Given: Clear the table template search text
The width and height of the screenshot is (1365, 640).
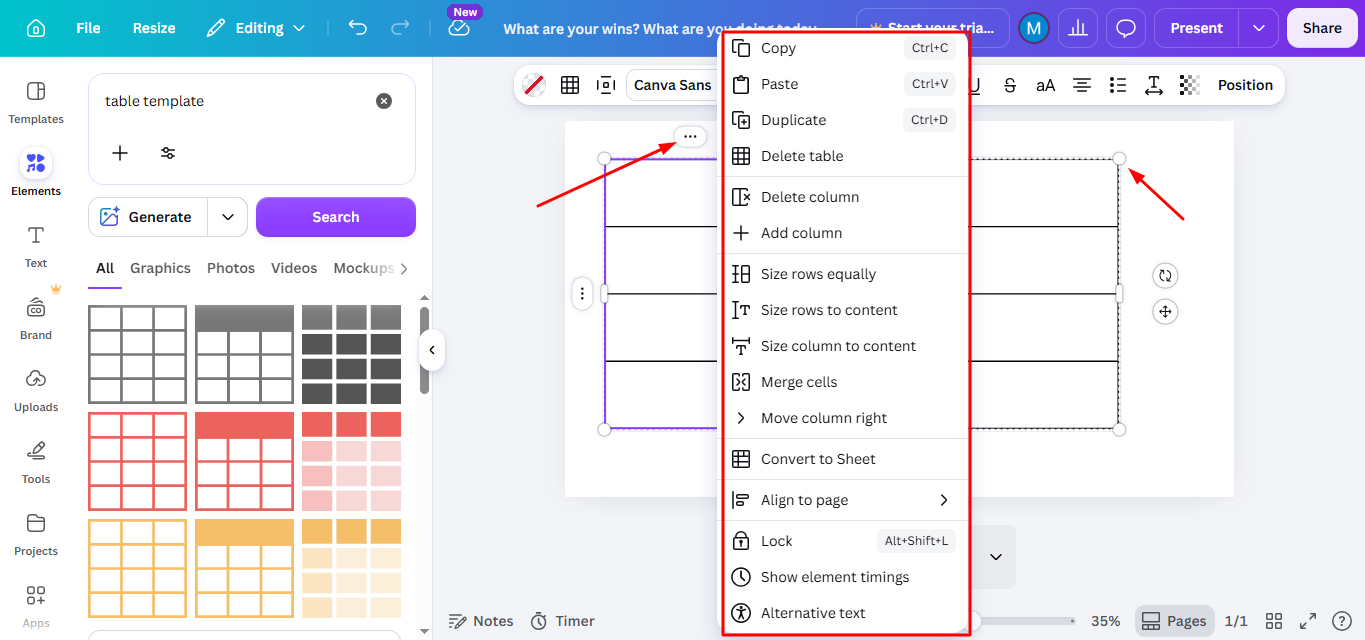Looking at the screenshot, I should pos(384,101).
